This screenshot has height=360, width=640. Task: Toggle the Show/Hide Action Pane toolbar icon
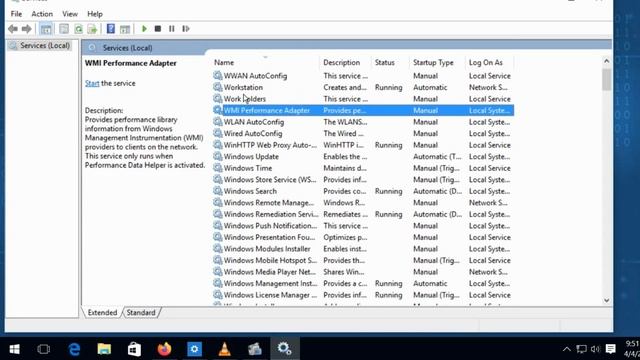(x=125, y=29)
